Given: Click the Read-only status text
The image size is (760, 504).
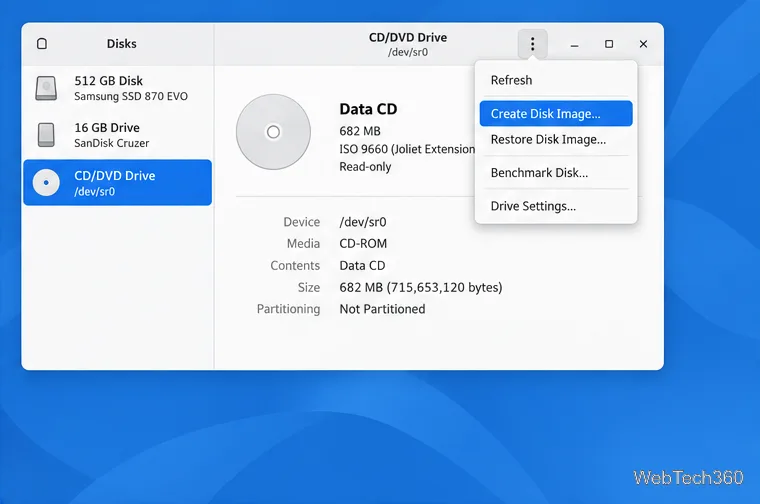Looking at the screenshot, I should coord(365,167).
